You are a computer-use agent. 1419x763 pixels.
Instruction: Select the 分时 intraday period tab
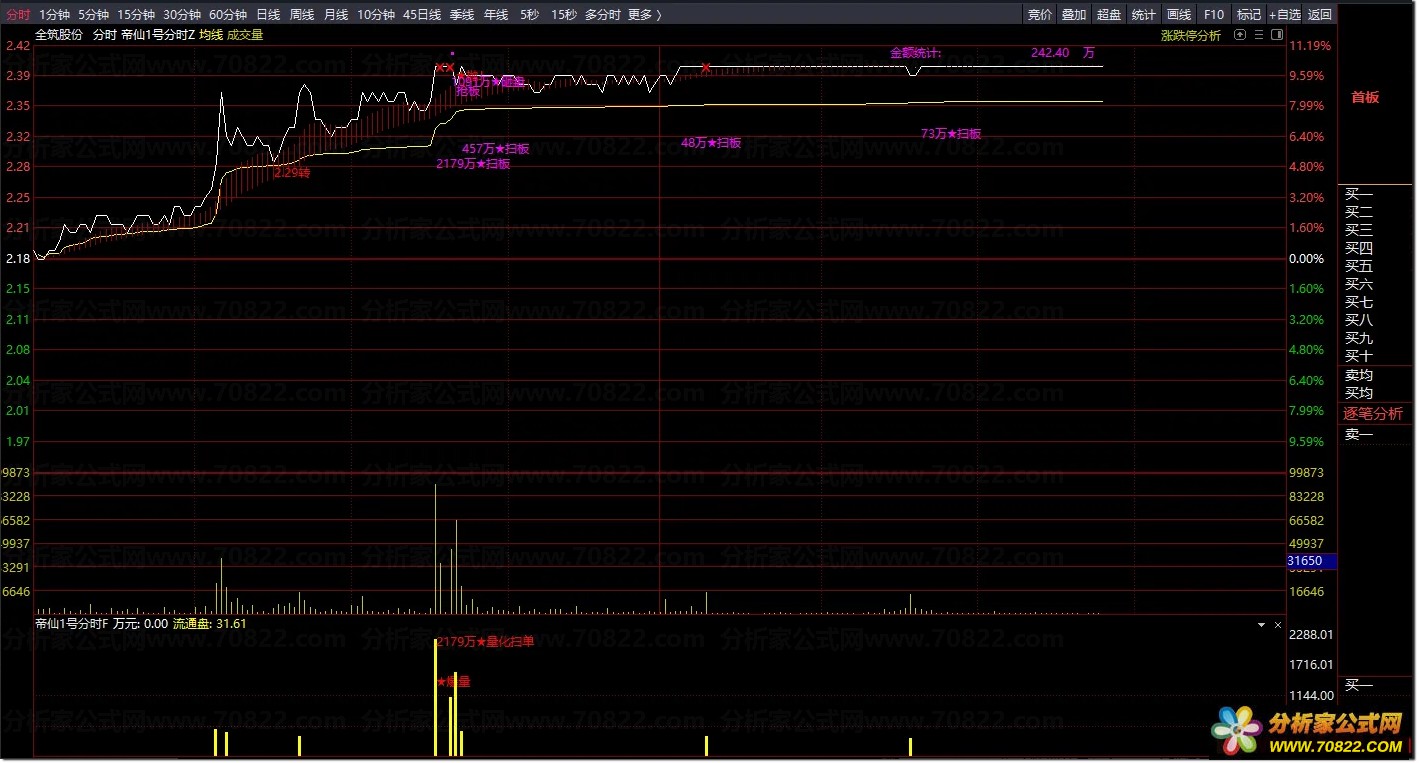click(x=19, y=14)
